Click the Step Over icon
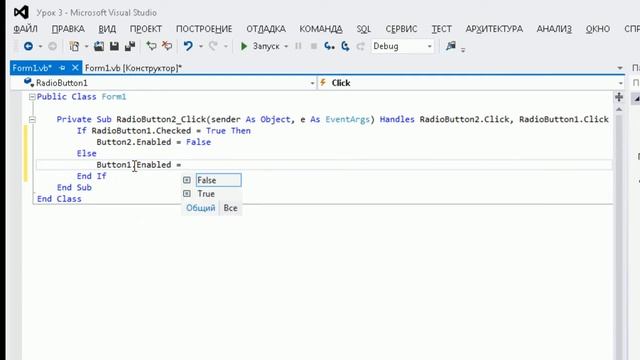Viewport: 640px width, 360px height. point(345,46)
